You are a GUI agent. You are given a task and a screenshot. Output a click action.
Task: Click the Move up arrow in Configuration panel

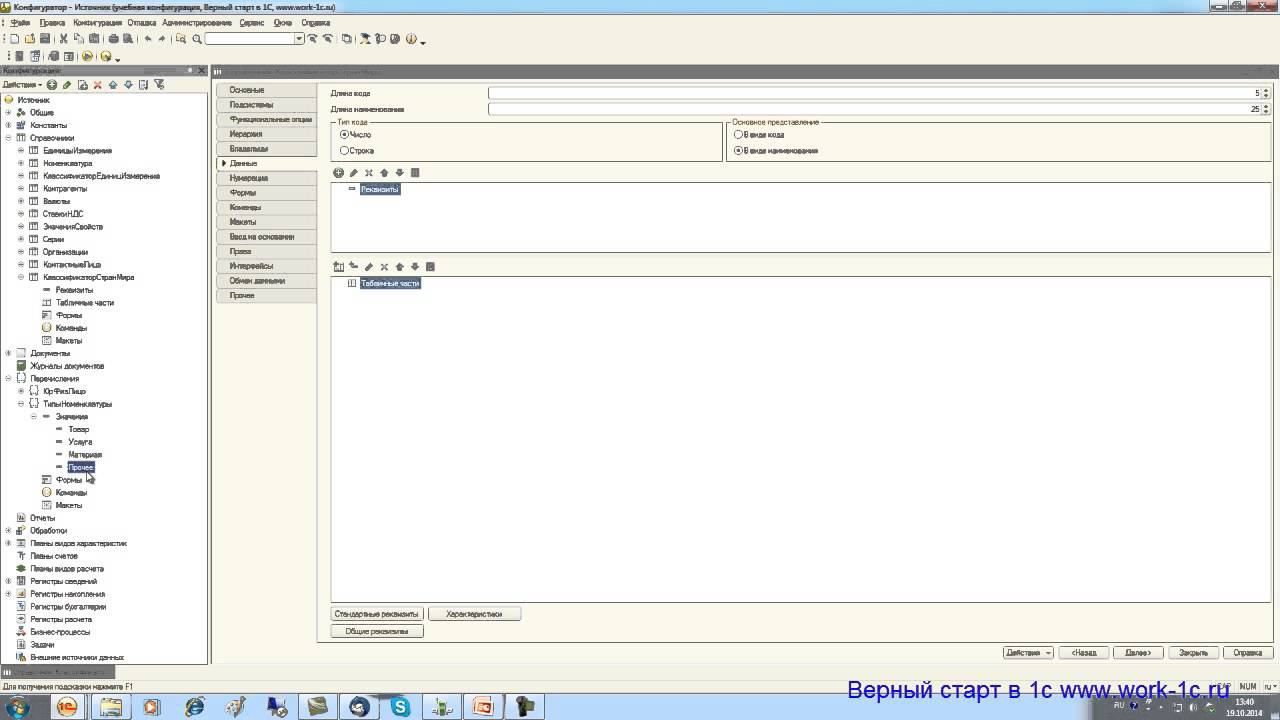(x=113, y=85)
